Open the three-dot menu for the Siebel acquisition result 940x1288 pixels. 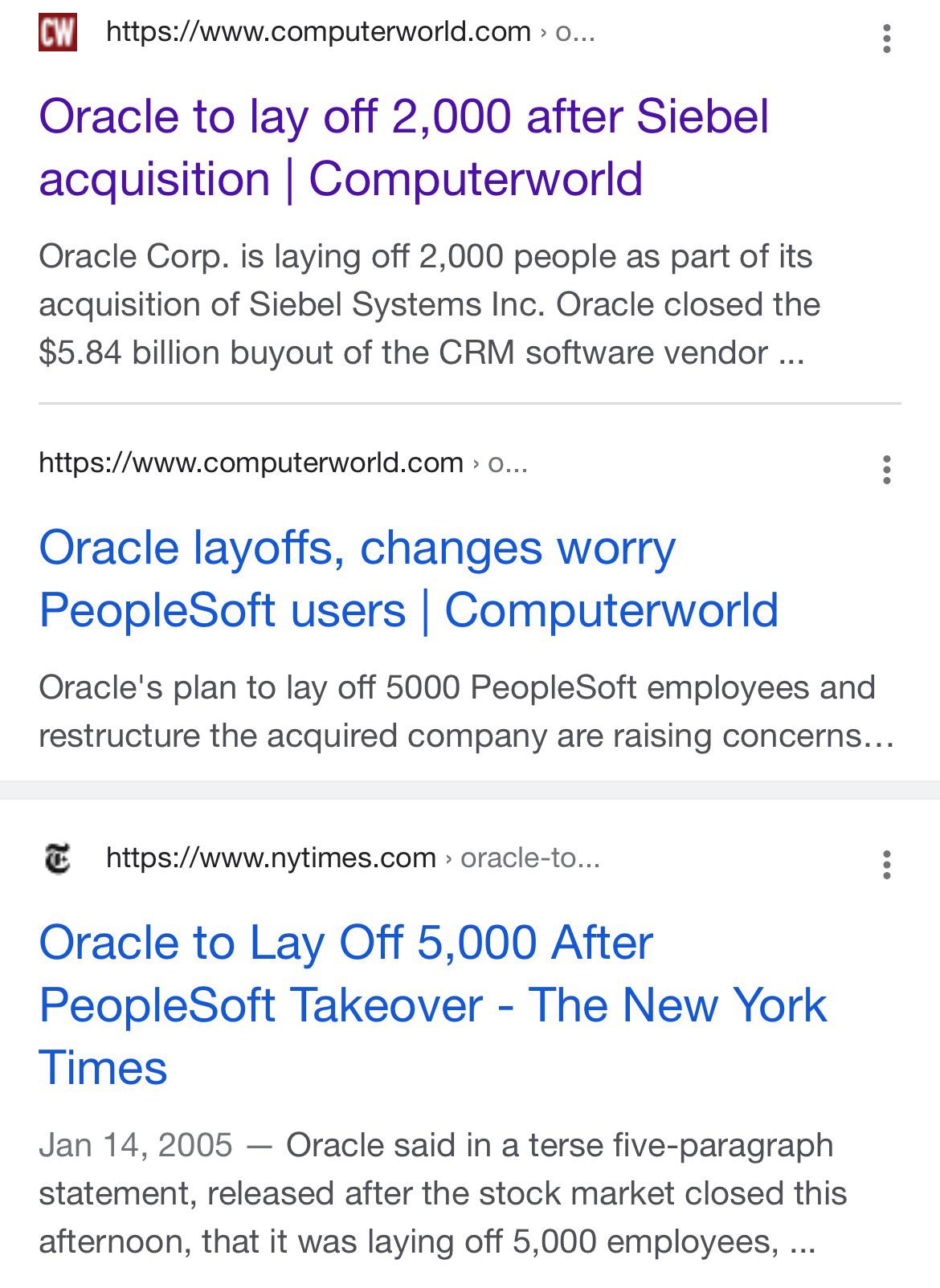886,39
